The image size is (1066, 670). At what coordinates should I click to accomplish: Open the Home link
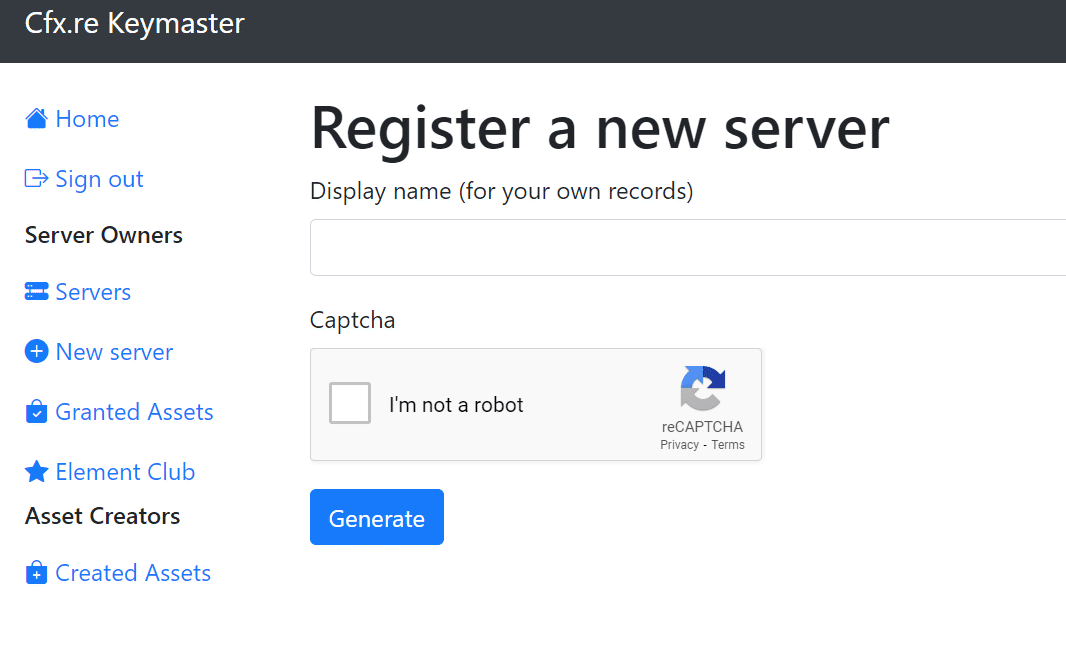(x=87, y=119)
